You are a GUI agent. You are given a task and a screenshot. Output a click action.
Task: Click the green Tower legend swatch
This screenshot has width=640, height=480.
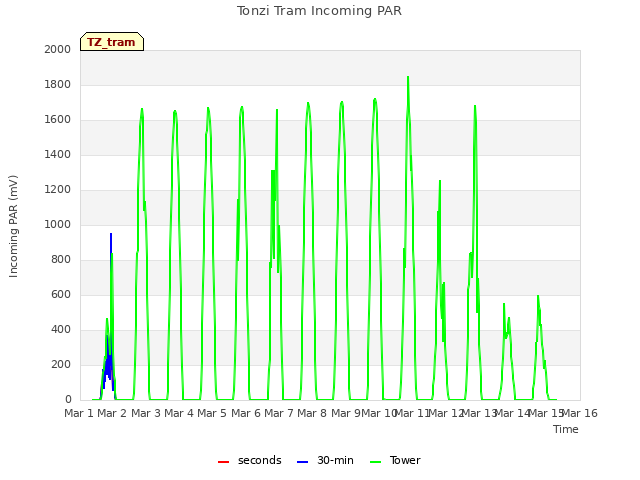point(375,462)
